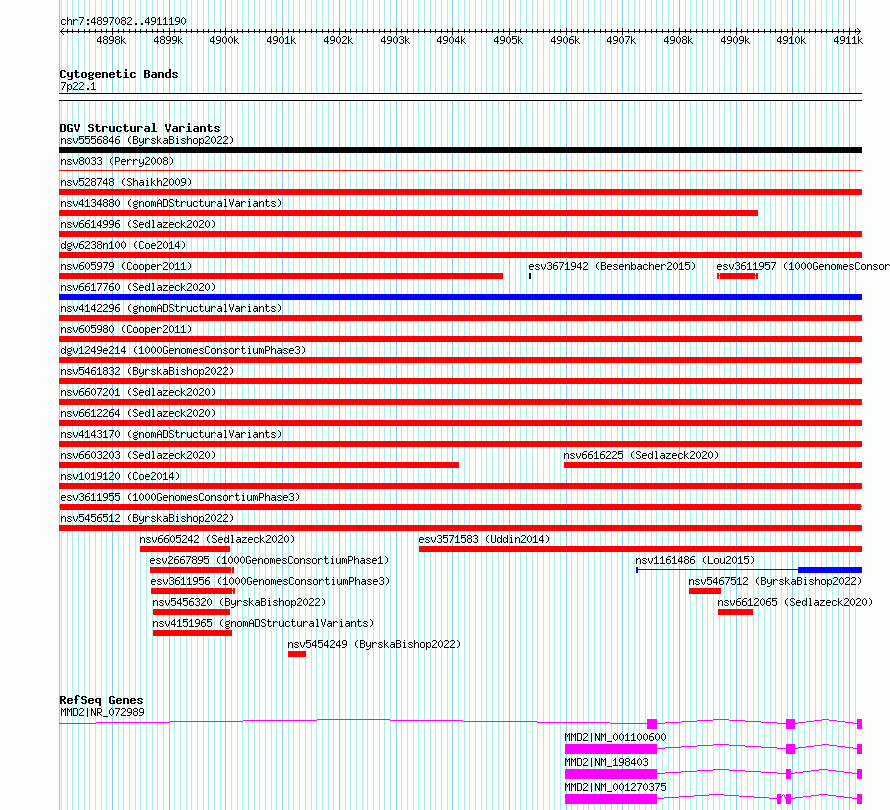Select the nsv6605242 Sedlazeck2020 variant label
This screenshot has height=810, width=890.
(x=217, y=539)
